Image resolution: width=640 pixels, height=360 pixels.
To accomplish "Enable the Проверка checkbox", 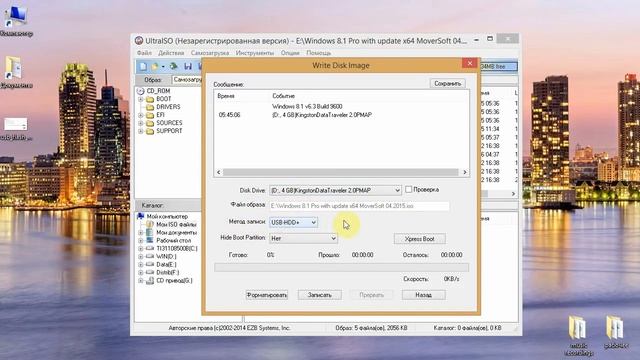I will click(x=409, y=189).
